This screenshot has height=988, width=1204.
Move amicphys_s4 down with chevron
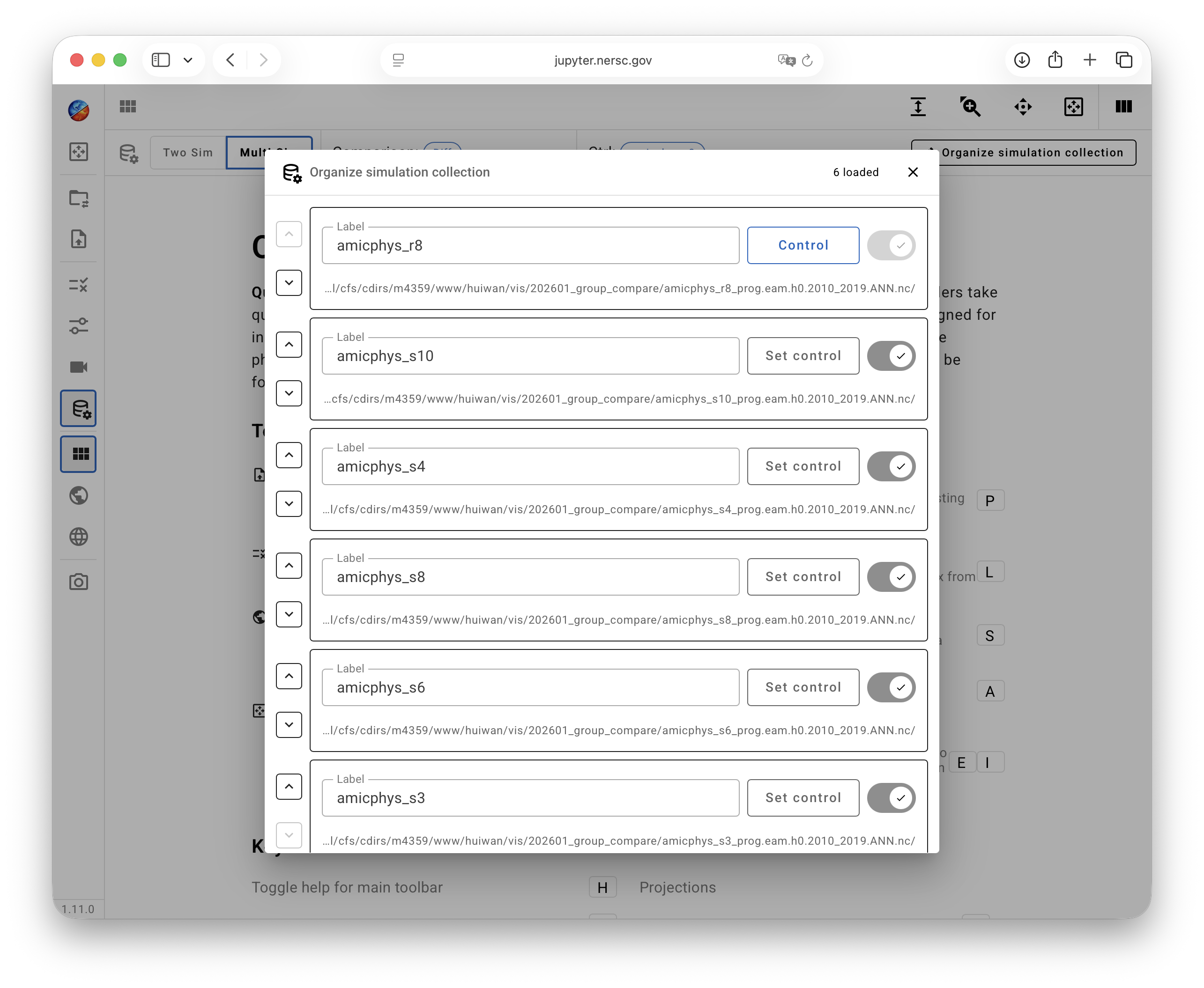(289, 503)
